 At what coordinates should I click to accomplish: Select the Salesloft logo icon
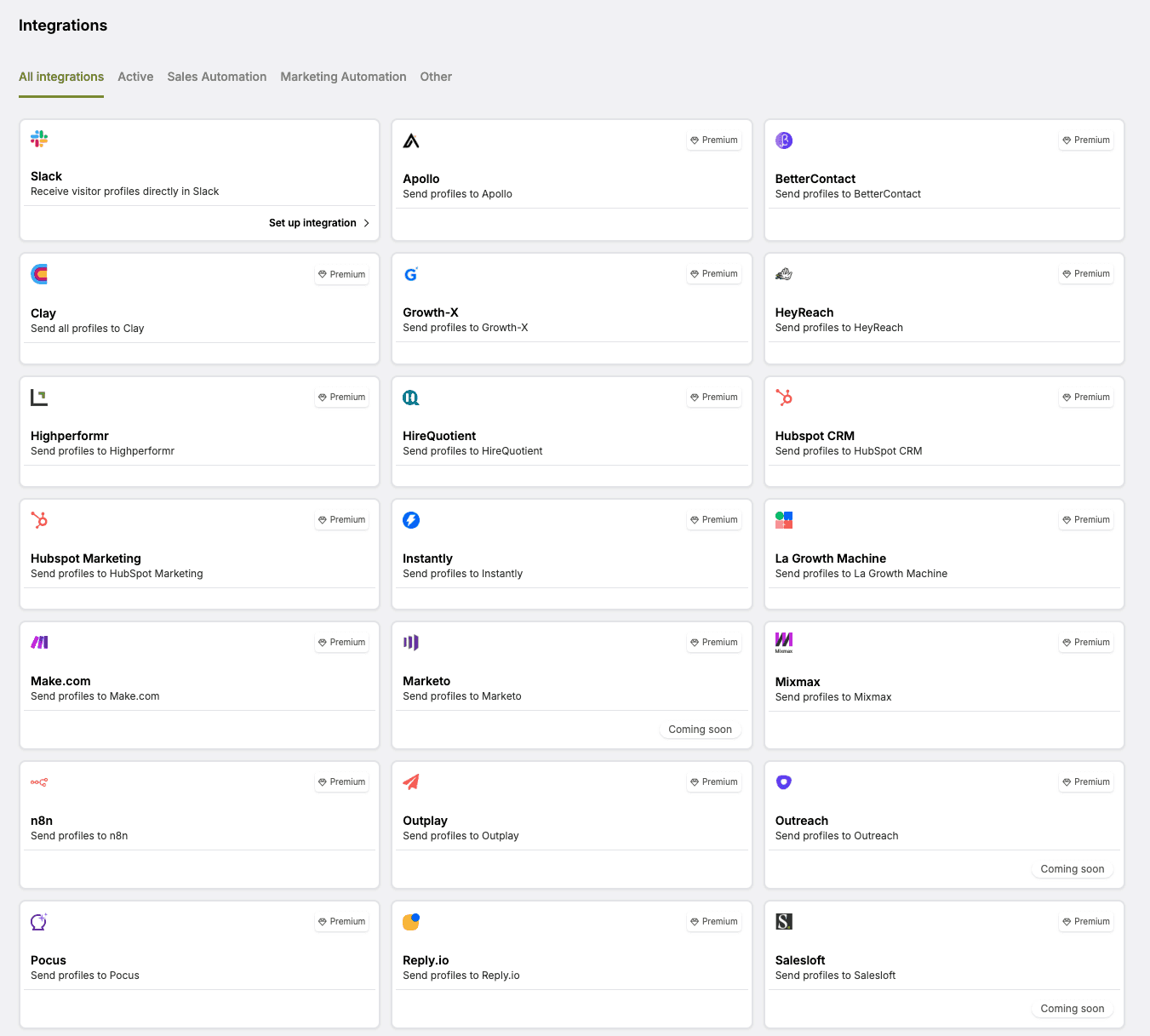(783, 921)
